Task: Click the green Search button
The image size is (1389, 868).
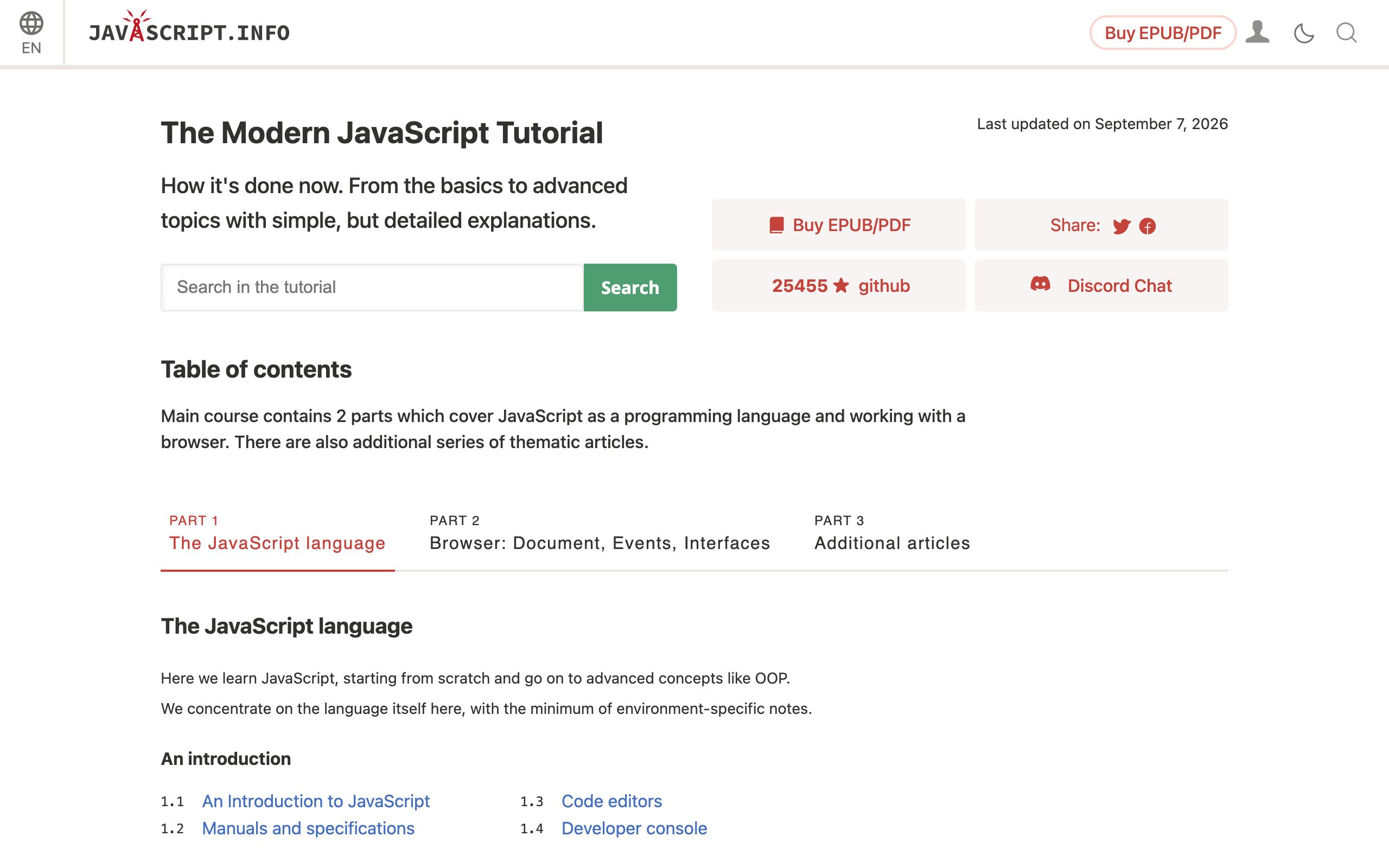Action: click(629, 287)
